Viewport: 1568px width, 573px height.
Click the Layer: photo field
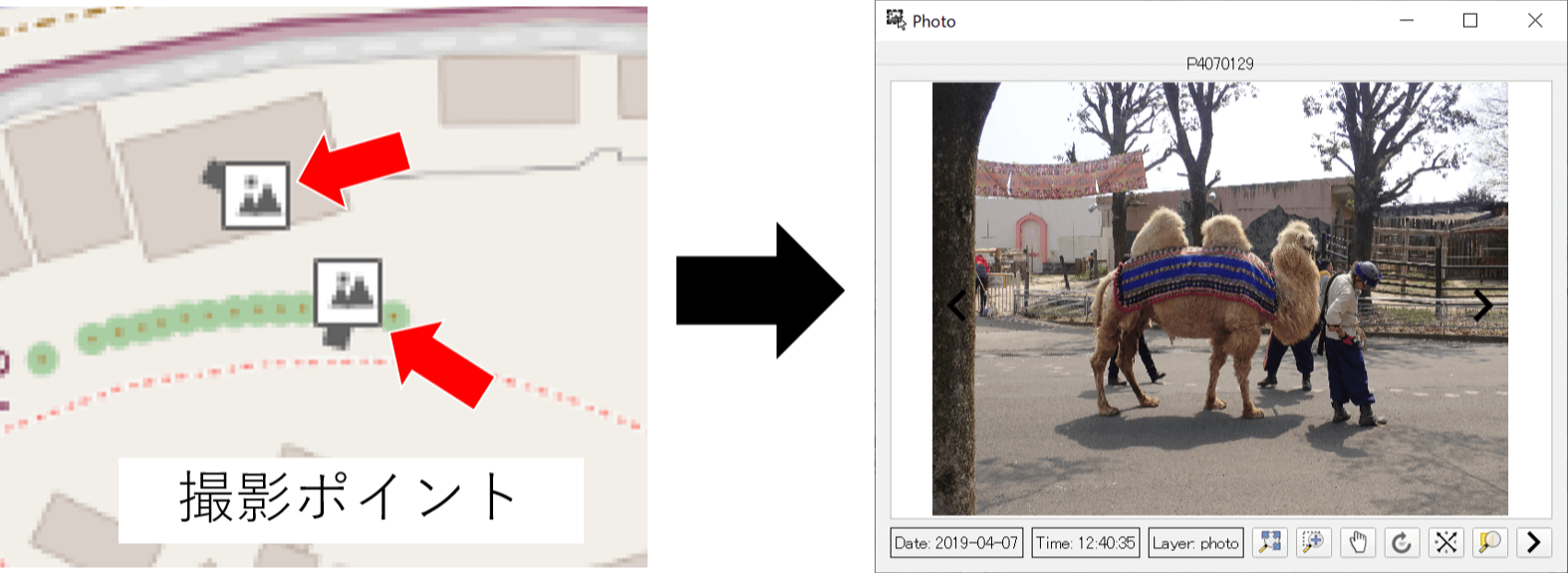point(1195,542)
